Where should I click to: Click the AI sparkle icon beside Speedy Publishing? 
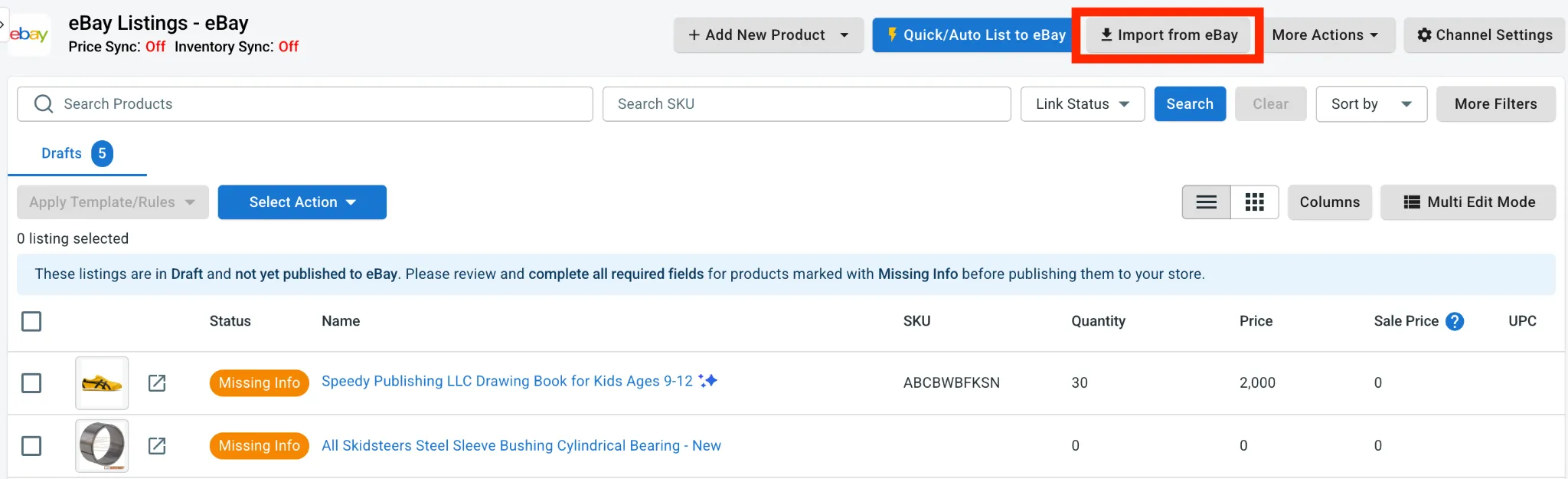[708, 380]
